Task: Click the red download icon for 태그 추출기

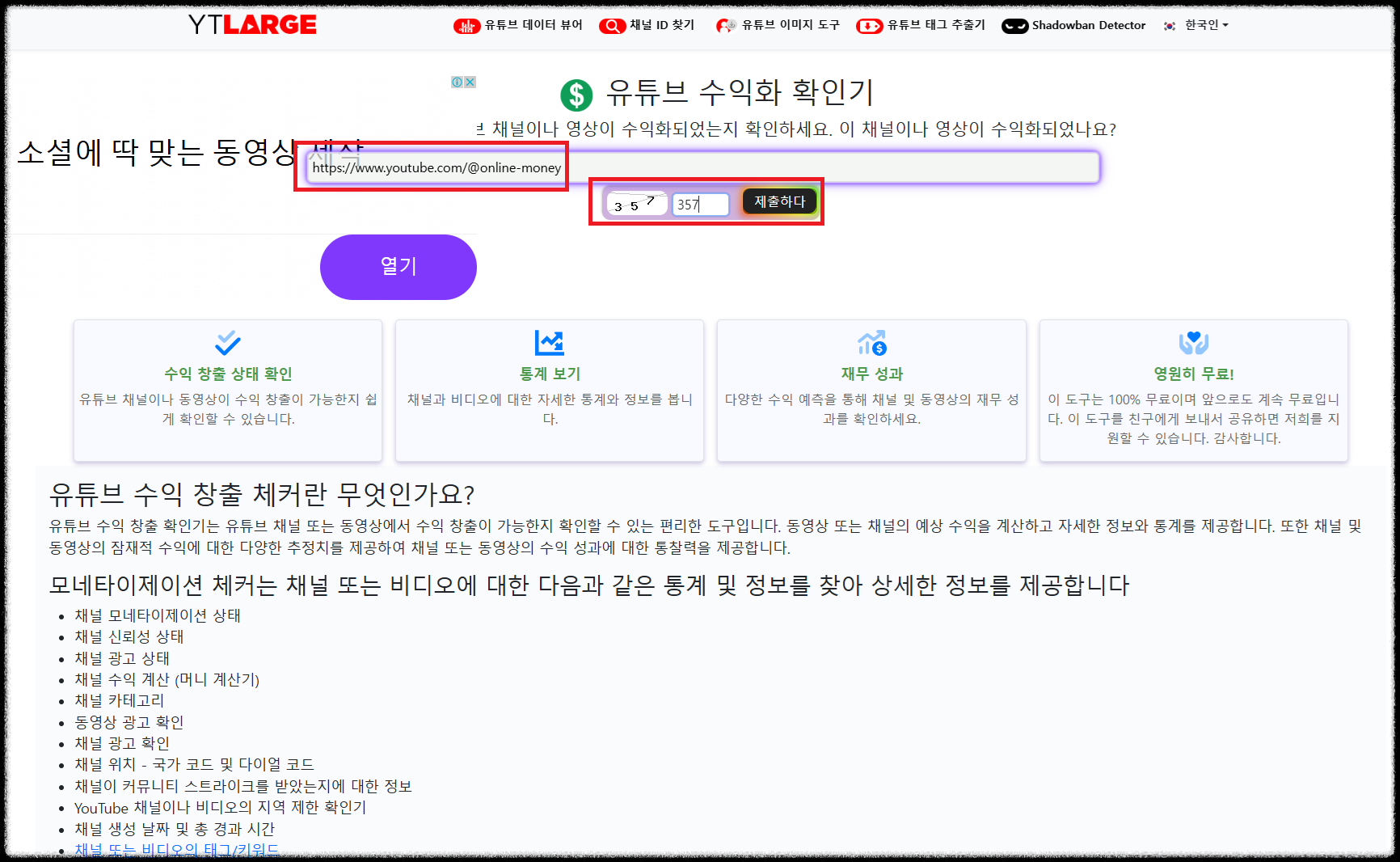Action: coord(870,26)
